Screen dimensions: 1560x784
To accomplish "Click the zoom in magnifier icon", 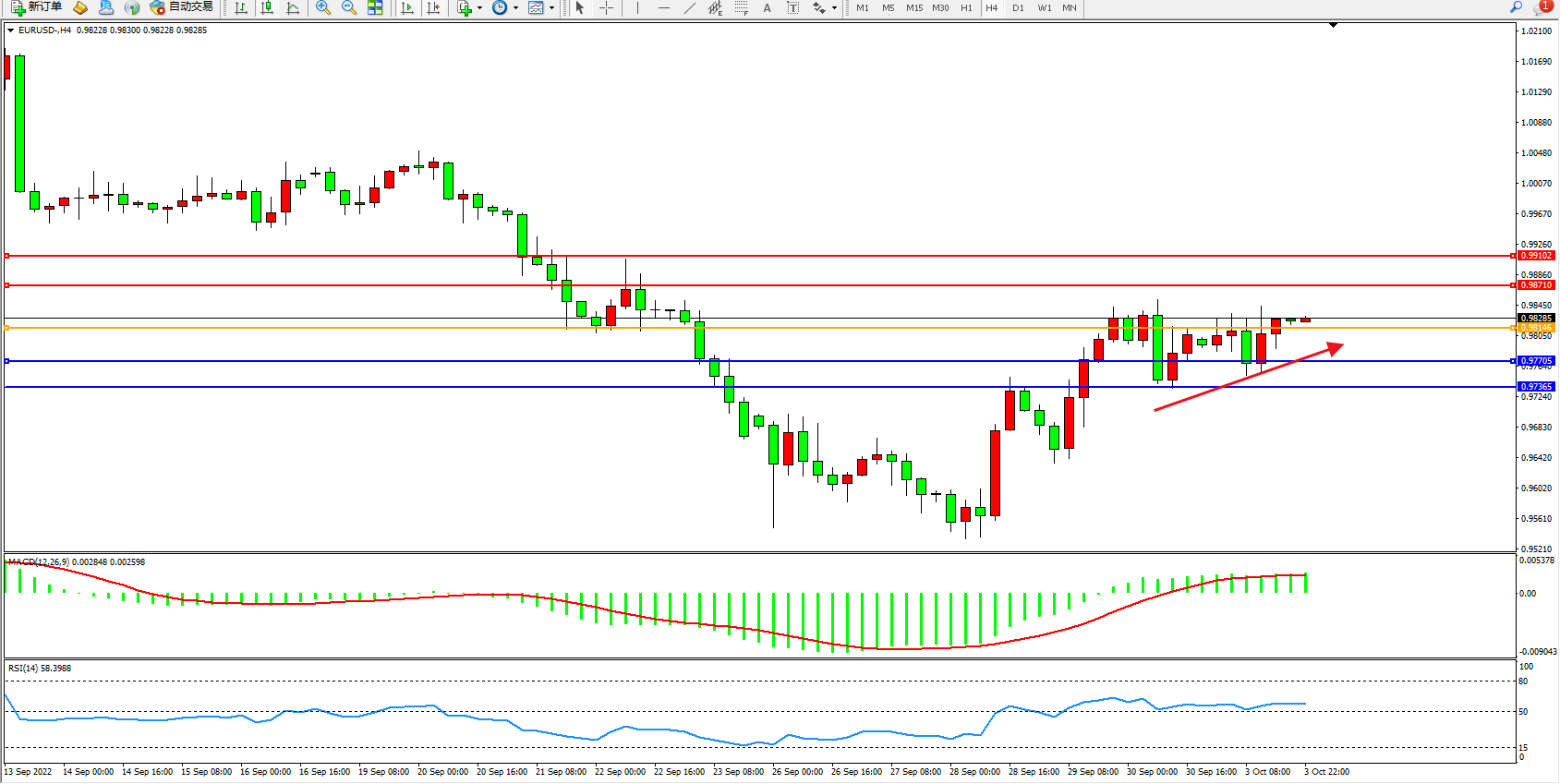I will [x=322, y=7].
